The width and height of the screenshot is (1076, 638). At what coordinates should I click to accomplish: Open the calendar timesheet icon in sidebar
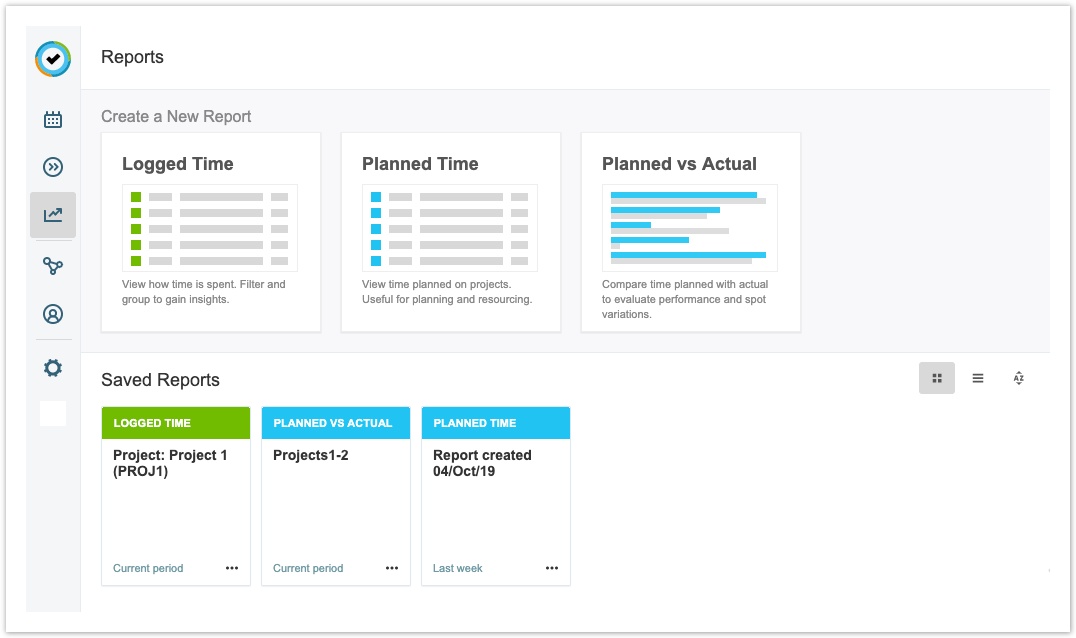pyautogui.click(x=53, y=120)
